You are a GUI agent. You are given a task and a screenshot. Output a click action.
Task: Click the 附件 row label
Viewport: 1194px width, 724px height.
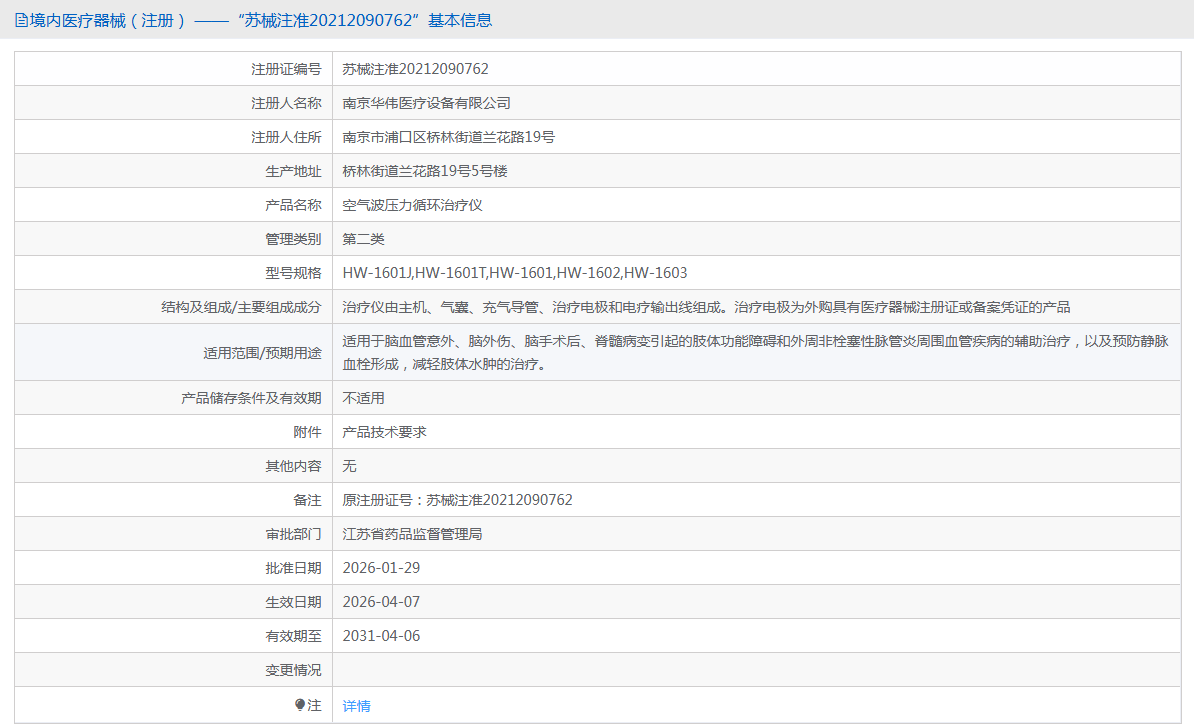coord(308,432)
